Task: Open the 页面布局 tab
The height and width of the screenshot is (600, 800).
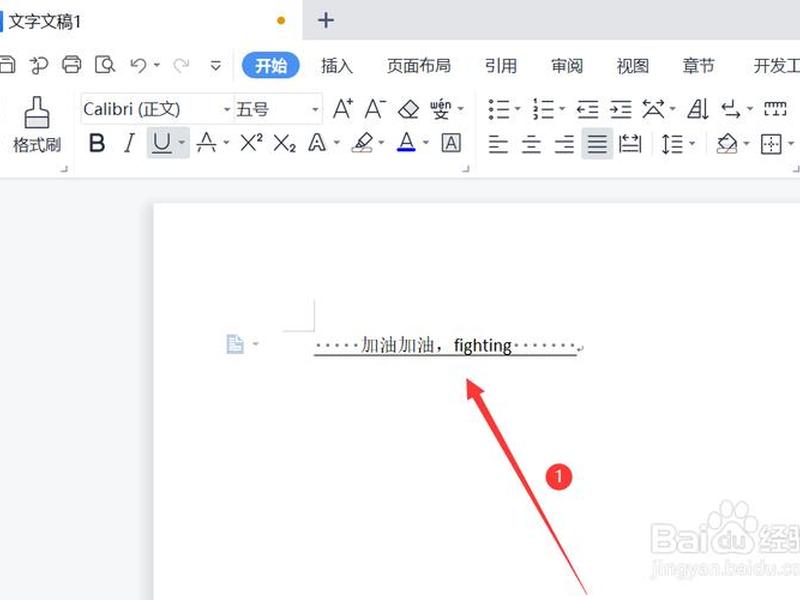Action: click(418, 65)
